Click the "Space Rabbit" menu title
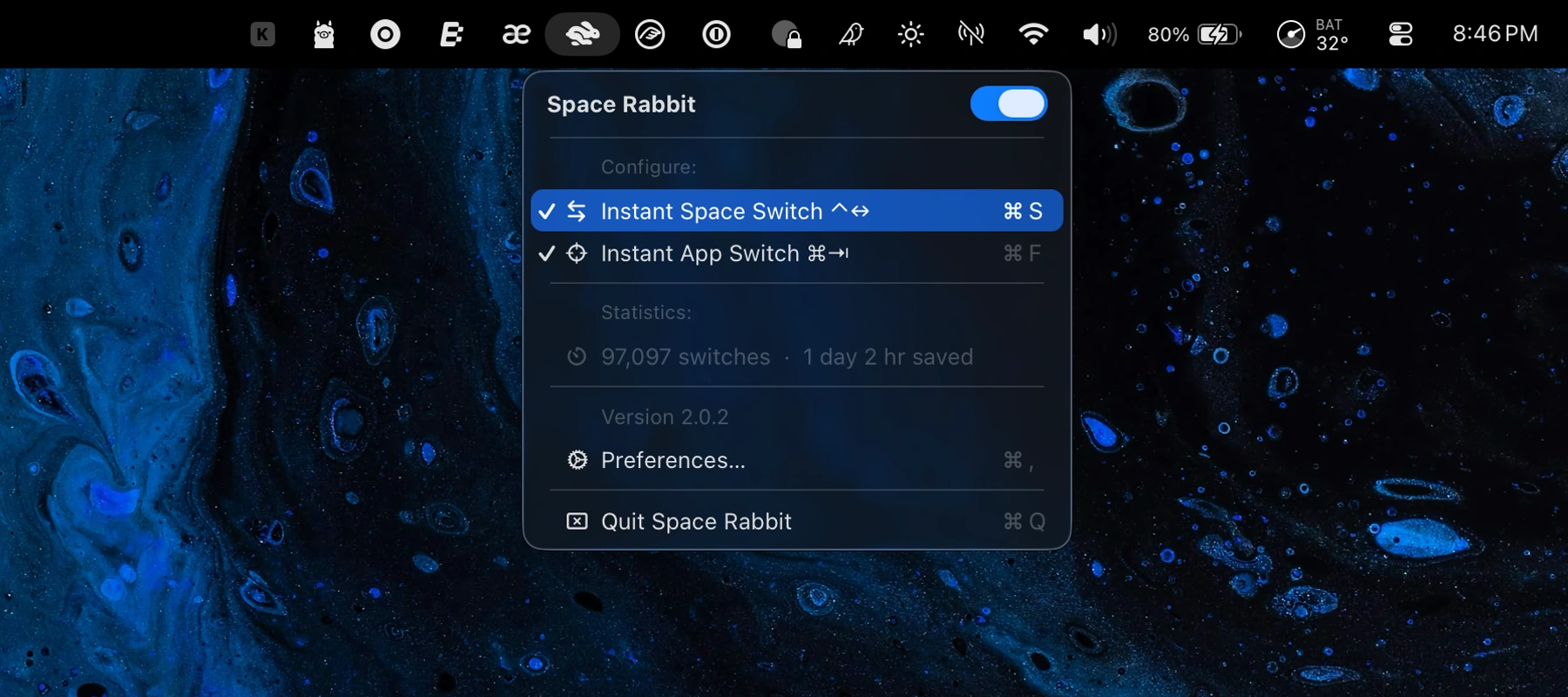The image size is (1568, 697). 621,105
